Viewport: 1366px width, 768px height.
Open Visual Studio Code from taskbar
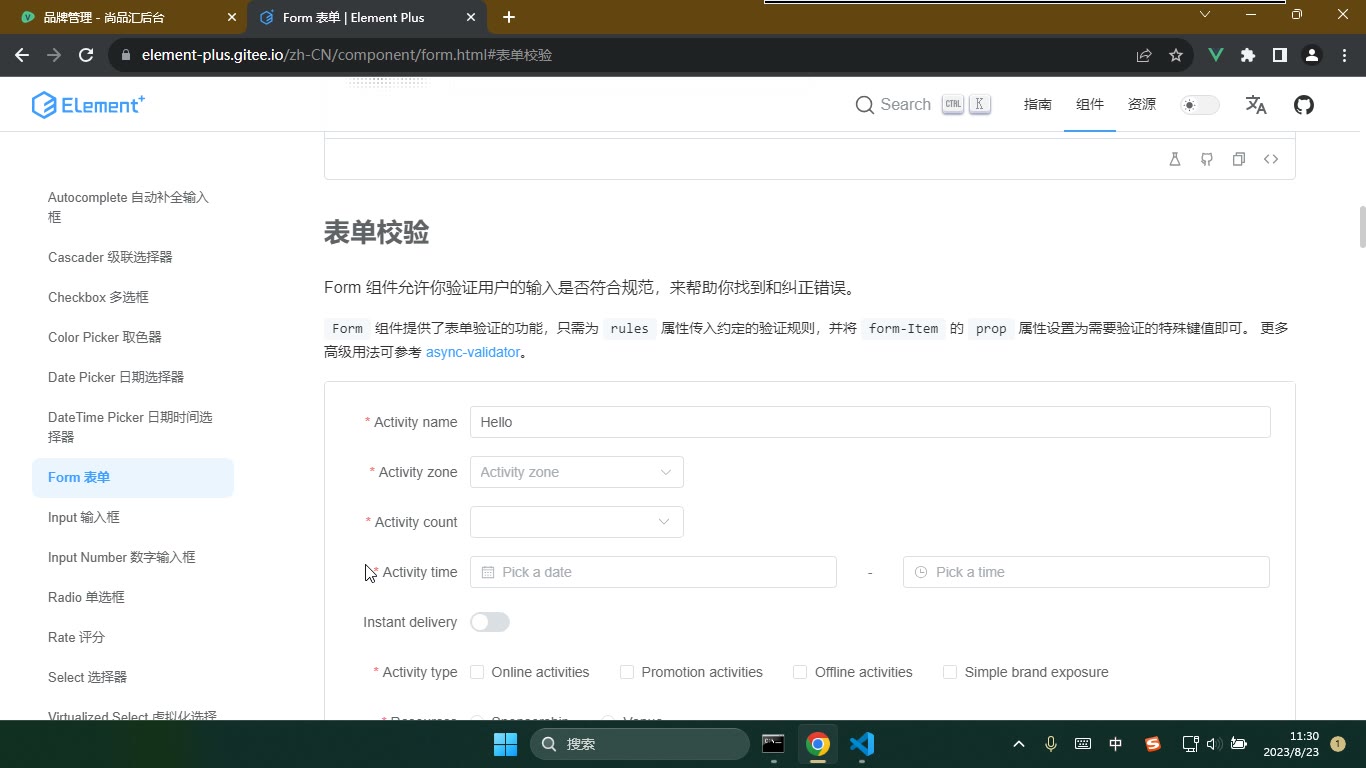[862, 744]
